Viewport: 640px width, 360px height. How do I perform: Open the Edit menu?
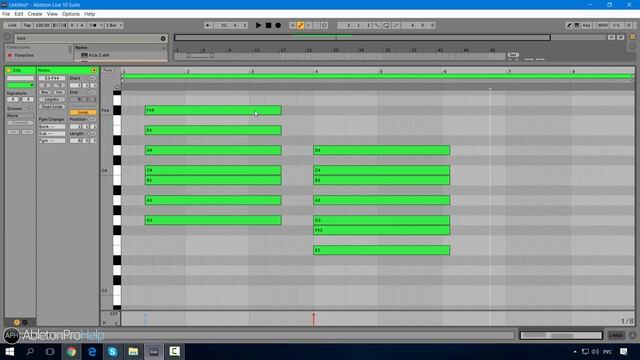coord(19,14)
